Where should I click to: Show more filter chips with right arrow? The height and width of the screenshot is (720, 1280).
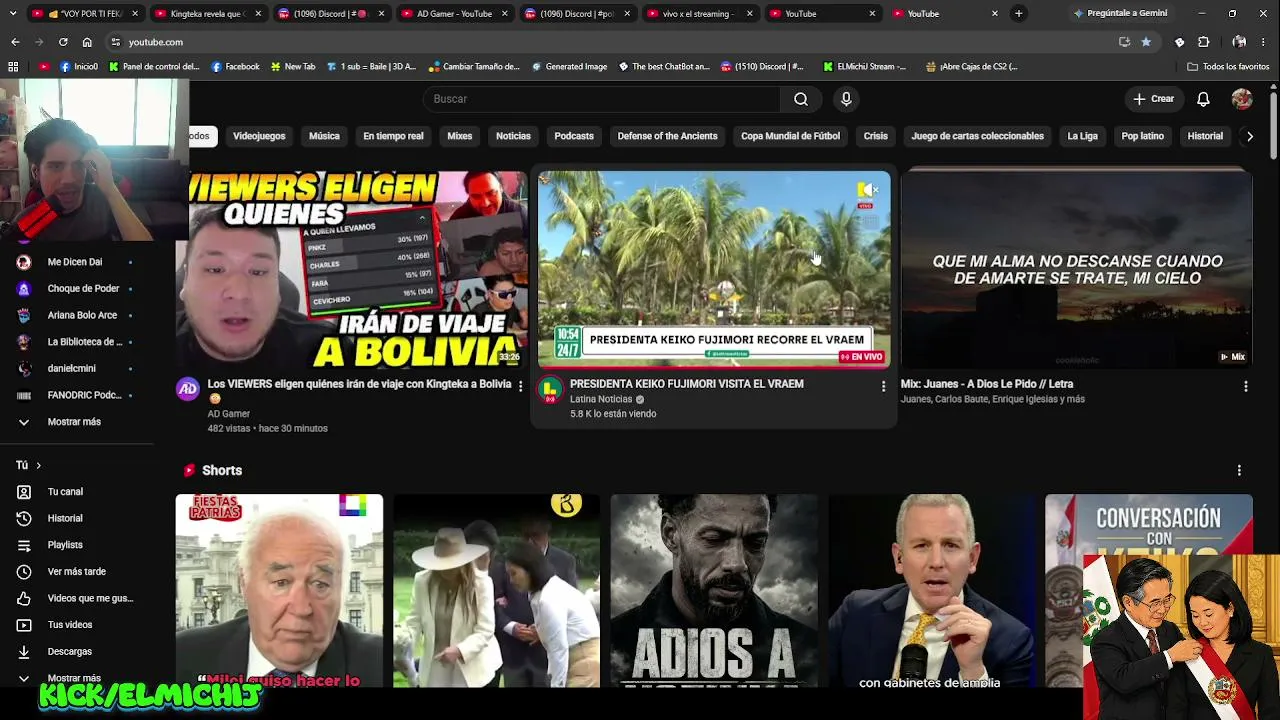click(1250, 136)
